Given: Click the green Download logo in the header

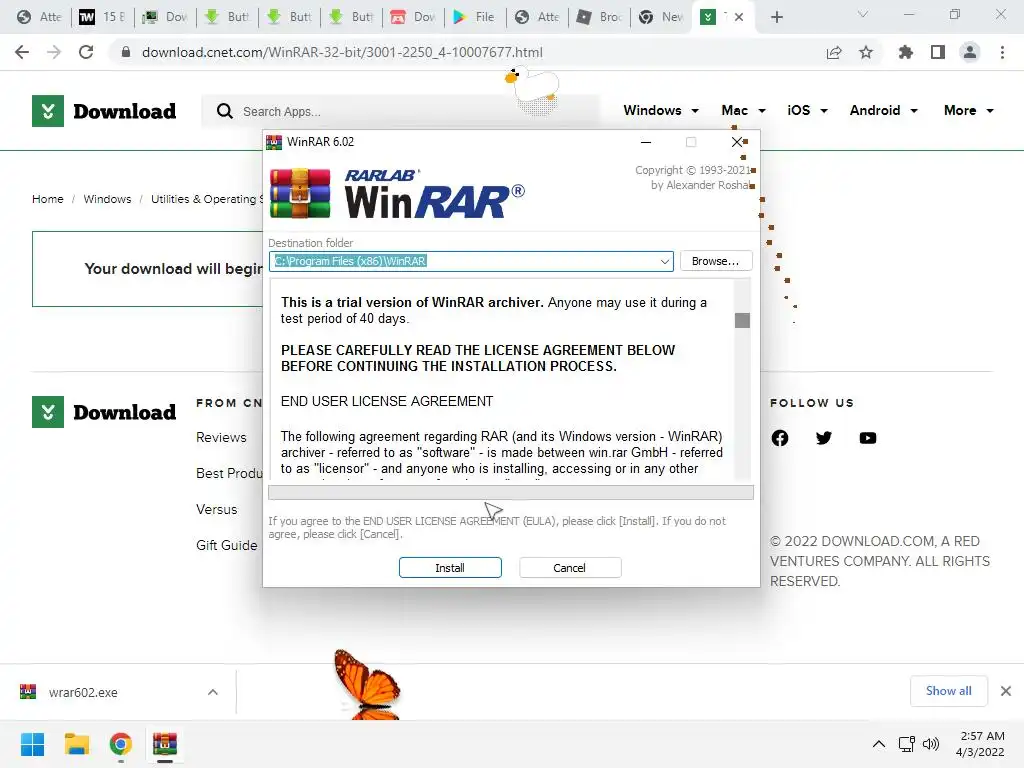Looking at the screenshot, I should [104, 111].
